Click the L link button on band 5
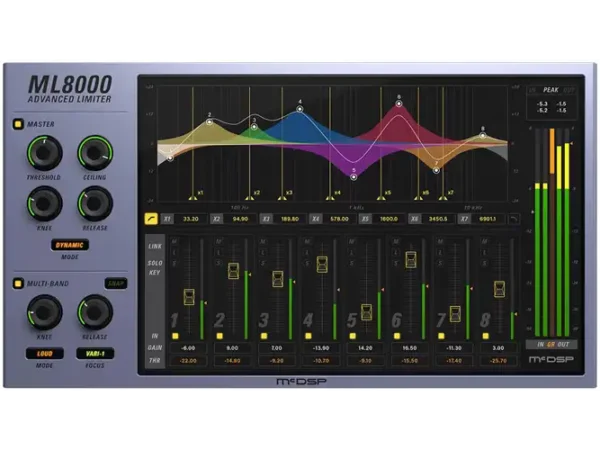Image resolution: width=600 pixels, height=450 pixels. [352, 253]
